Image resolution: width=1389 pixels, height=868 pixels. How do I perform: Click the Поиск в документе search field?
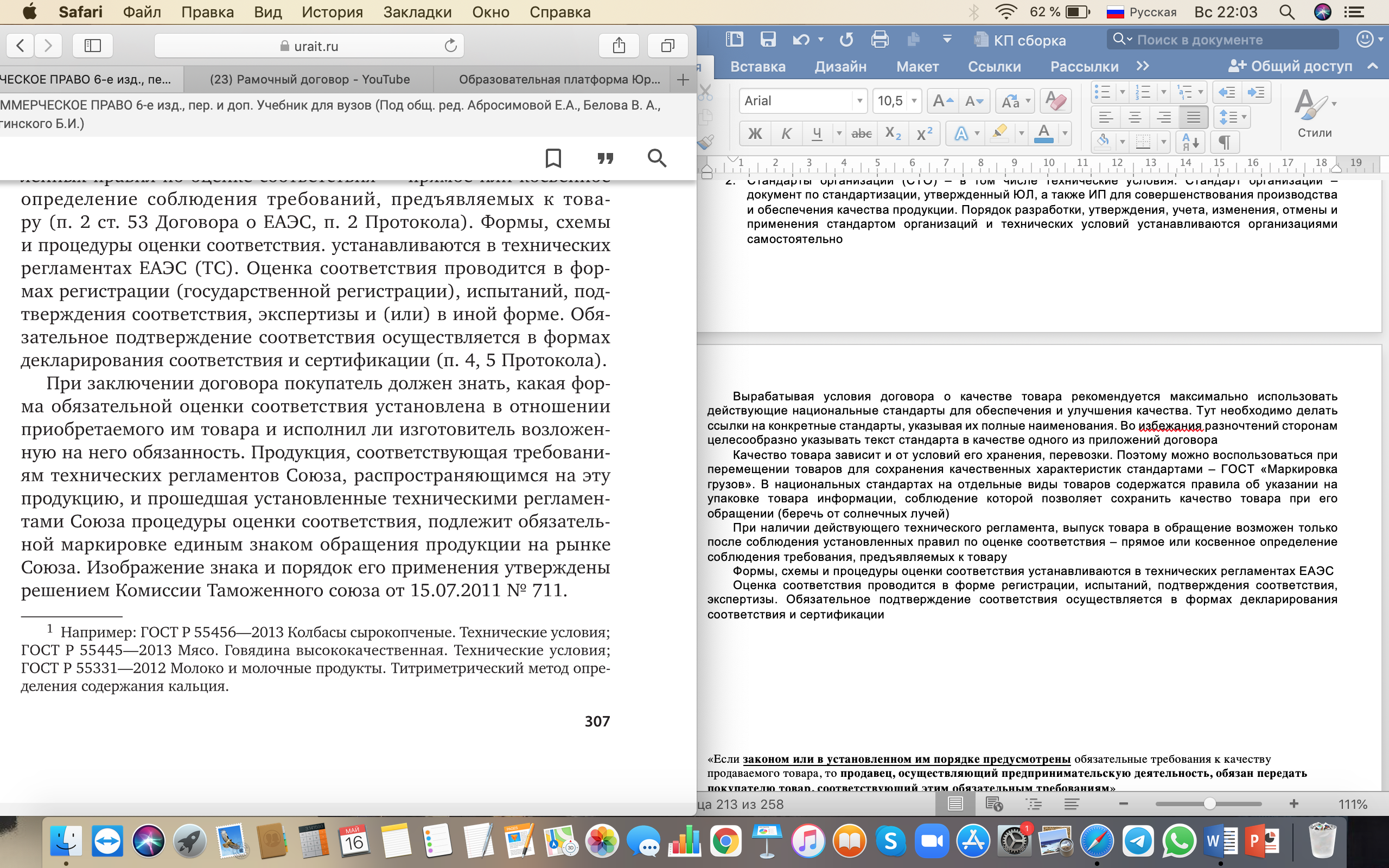pyautogui.click(x=1222, y=40)
